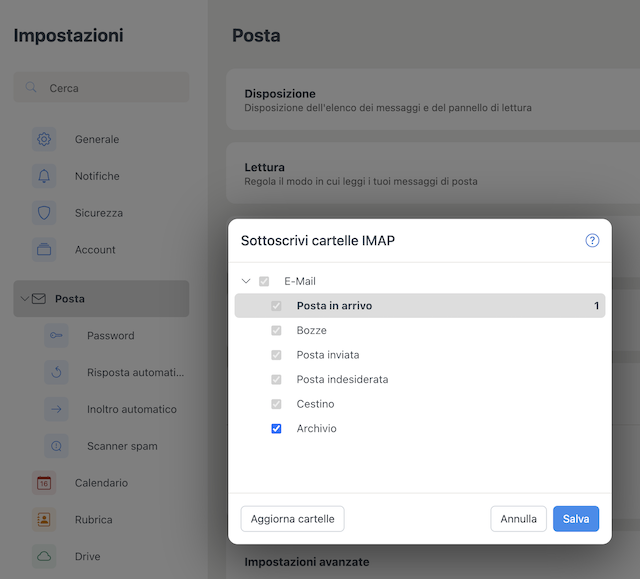
Task: Click the Password key icon
Action: point(56,335)
